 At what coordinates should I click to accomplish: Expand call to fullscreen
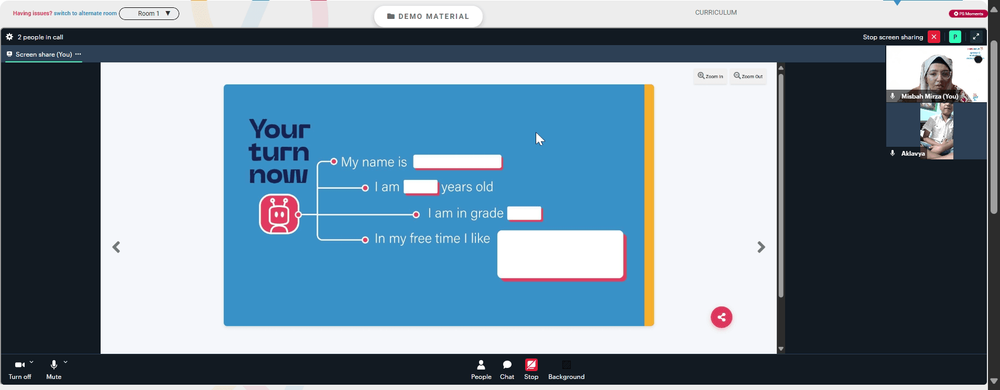click(x=976, y=37)
